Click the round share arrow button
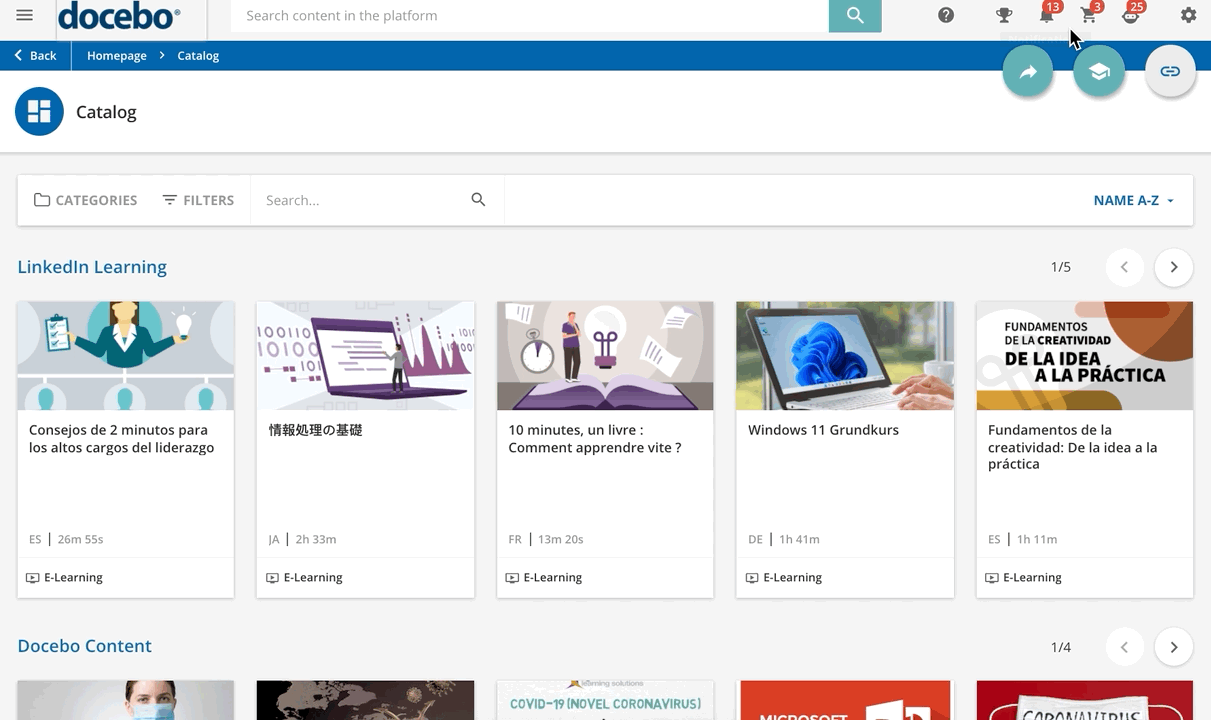 [x=1028, y=72]
